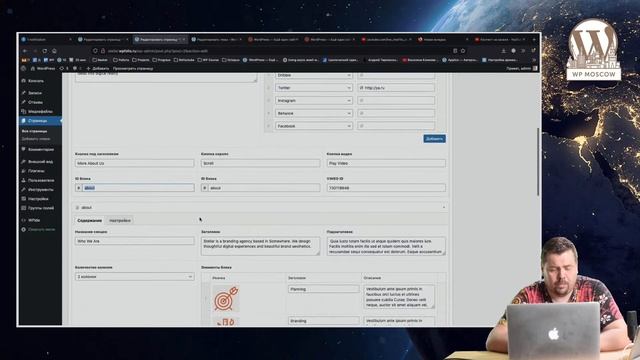Click the bookmark star icon in address bar
Screen dimensions: 640x360
click(463, 51)
